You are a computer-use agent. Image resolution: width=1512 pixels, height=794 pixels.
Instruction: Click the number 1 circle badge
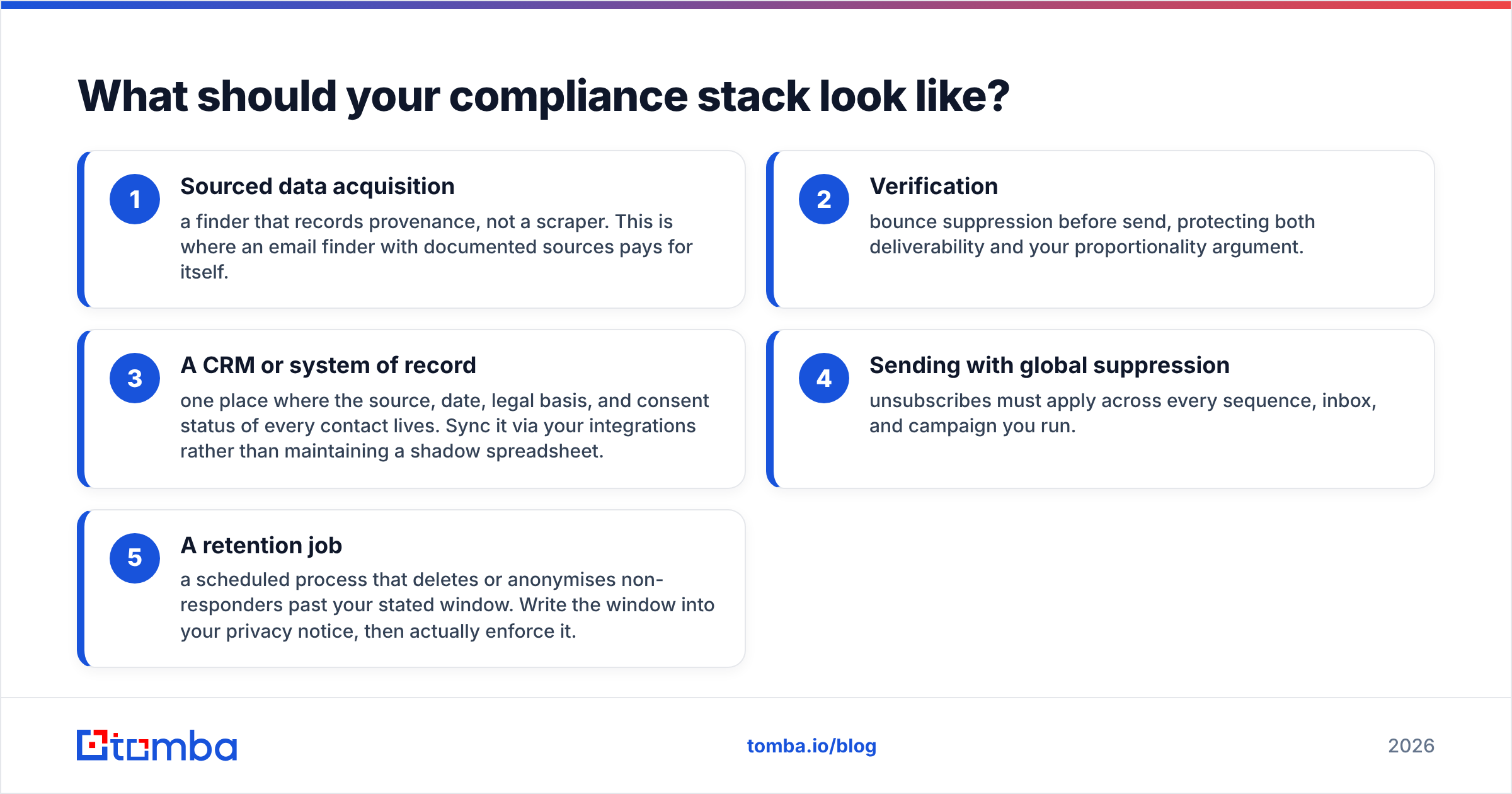coord(135,199)
